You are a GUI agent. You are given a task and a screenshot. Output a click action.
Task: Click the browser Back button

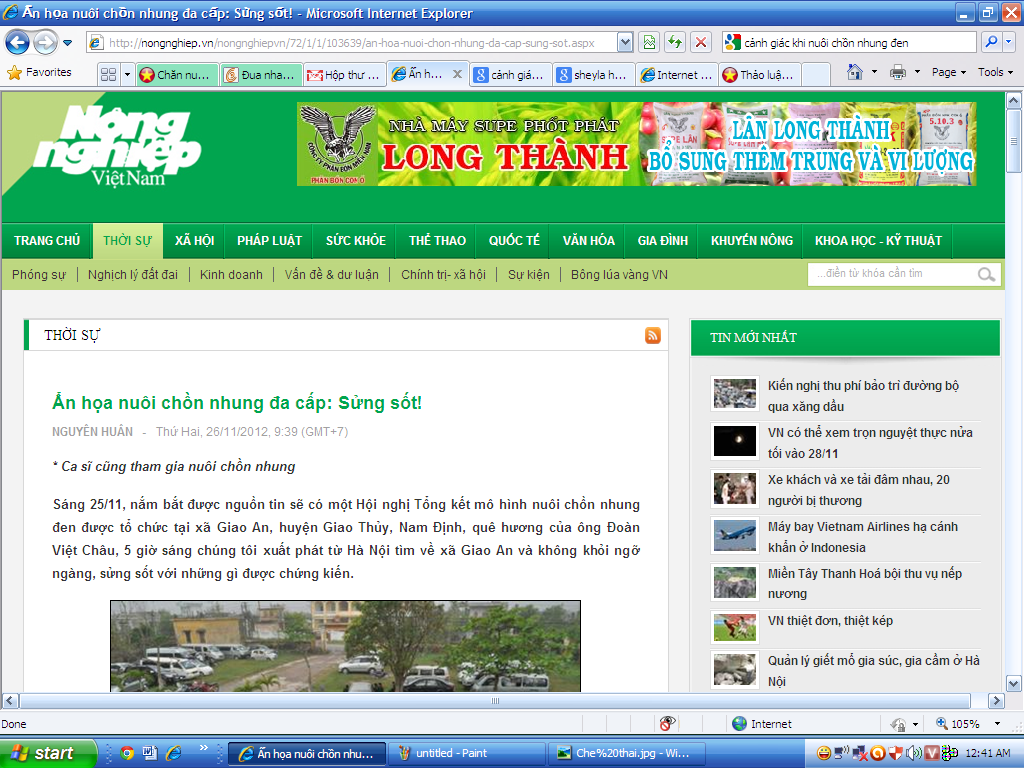(x=18, y=43)
